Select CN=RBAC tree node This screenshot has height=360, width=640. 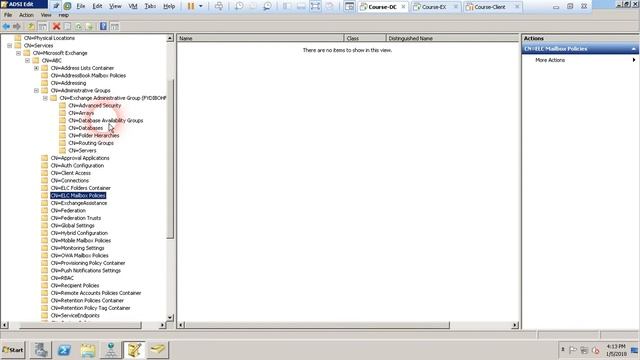click(x=62, y=278)
